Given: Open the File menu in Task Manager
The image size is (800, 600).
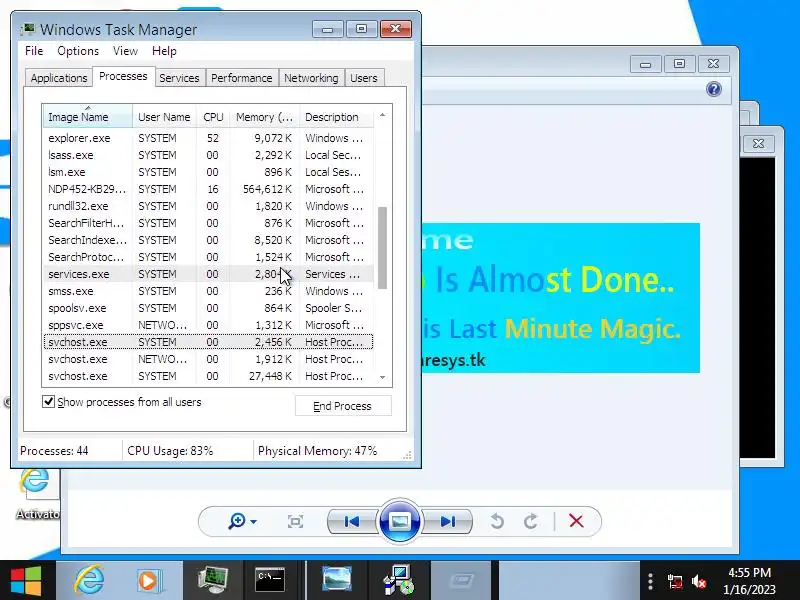Looking at the screenshot, I should click(x=34, y=51).
